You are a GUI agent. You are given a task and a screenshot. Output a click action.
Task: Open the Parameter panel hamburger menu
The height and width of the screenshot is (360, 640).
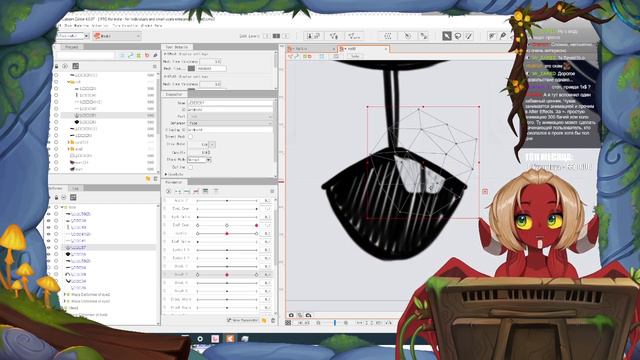pyautogui.click(x=272, y=191)
